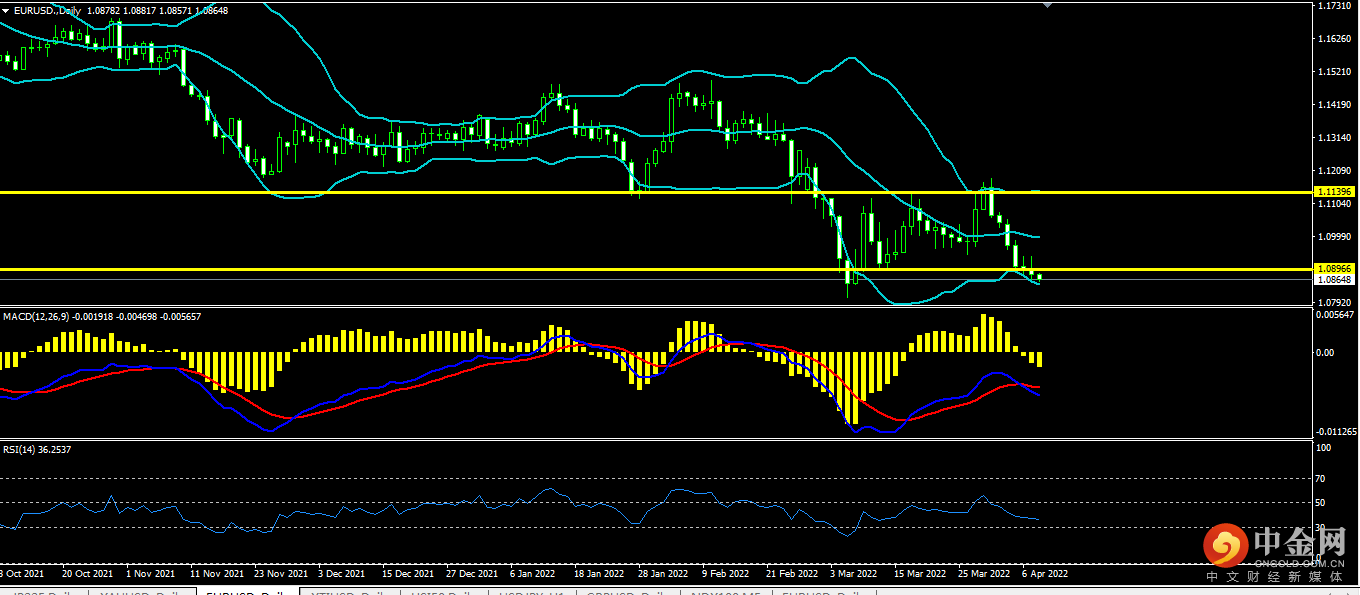1360x595 pixels.
Task: Click the 1.07920 price scale value
Action: 1336,302
